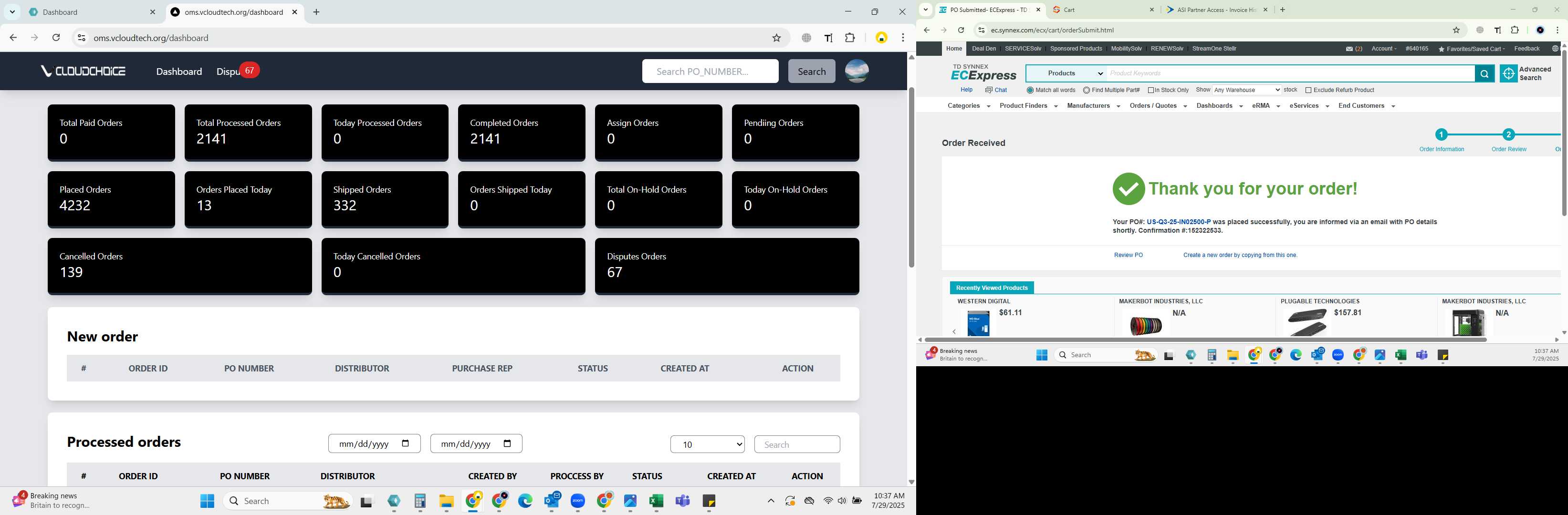Open the Any Warehouse dropdown

click(x=1246, y=90)
